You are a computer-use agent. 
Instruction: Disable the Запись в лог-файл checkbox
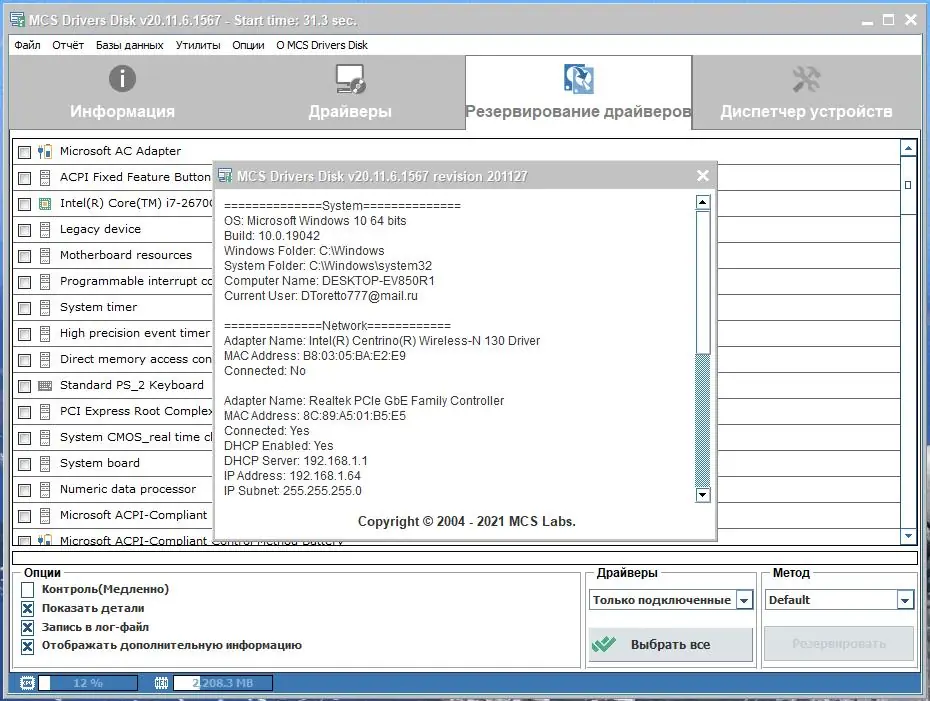pos(27,627)
